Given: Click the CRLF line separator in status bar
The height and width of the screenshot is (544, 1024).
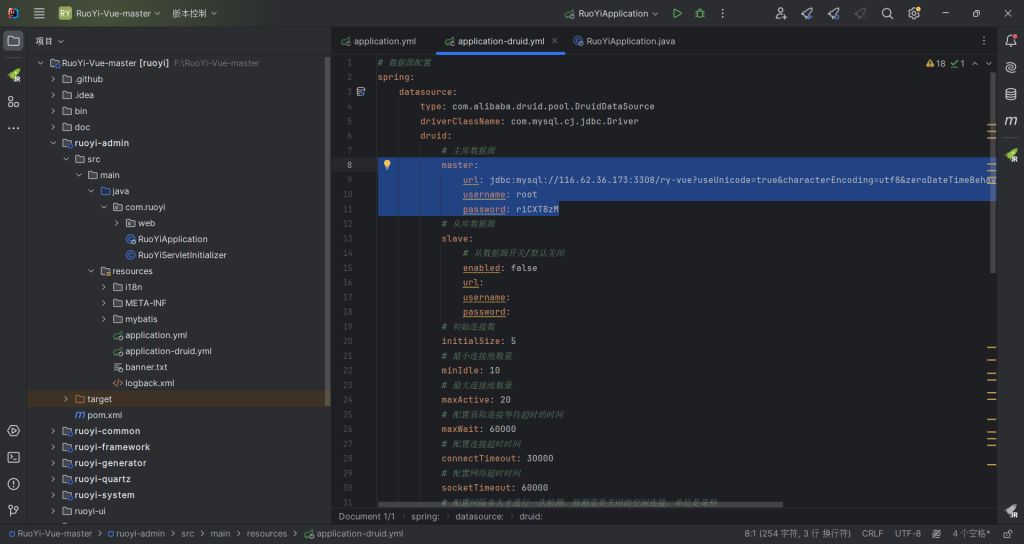Looking at the screenshot, I should pyautogui.click(x=872, y=534).
